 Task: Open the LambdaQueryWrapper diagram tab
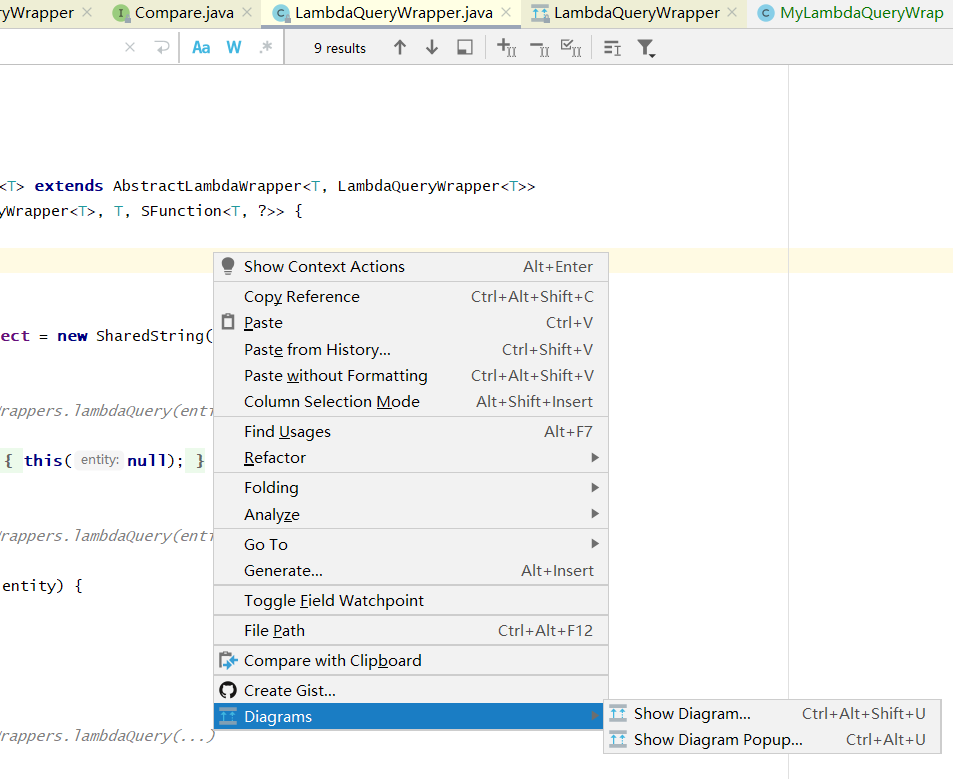[x=636, y=13]
